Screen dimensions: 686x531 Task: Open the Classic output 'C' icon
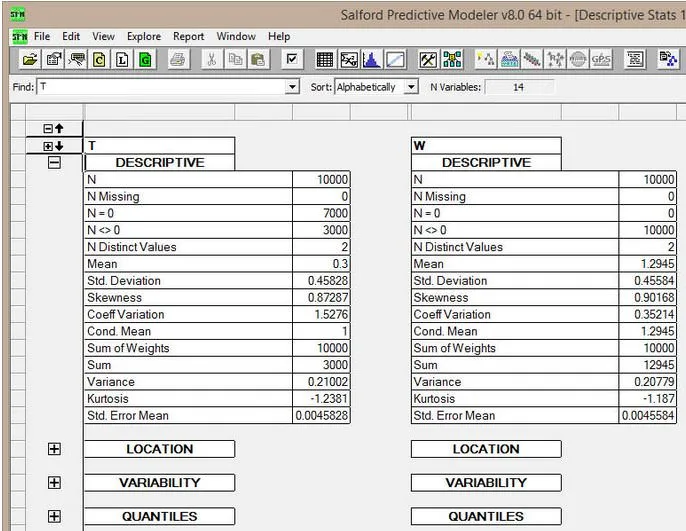(x=99, y=59)
